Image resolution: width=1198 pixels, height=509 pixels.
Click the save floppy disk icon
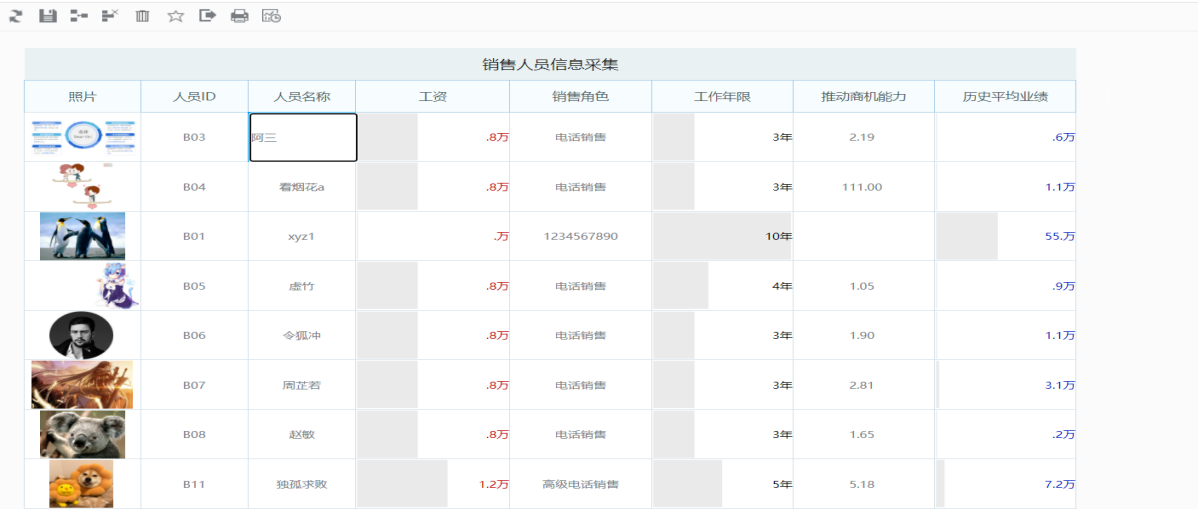[48, 15]
